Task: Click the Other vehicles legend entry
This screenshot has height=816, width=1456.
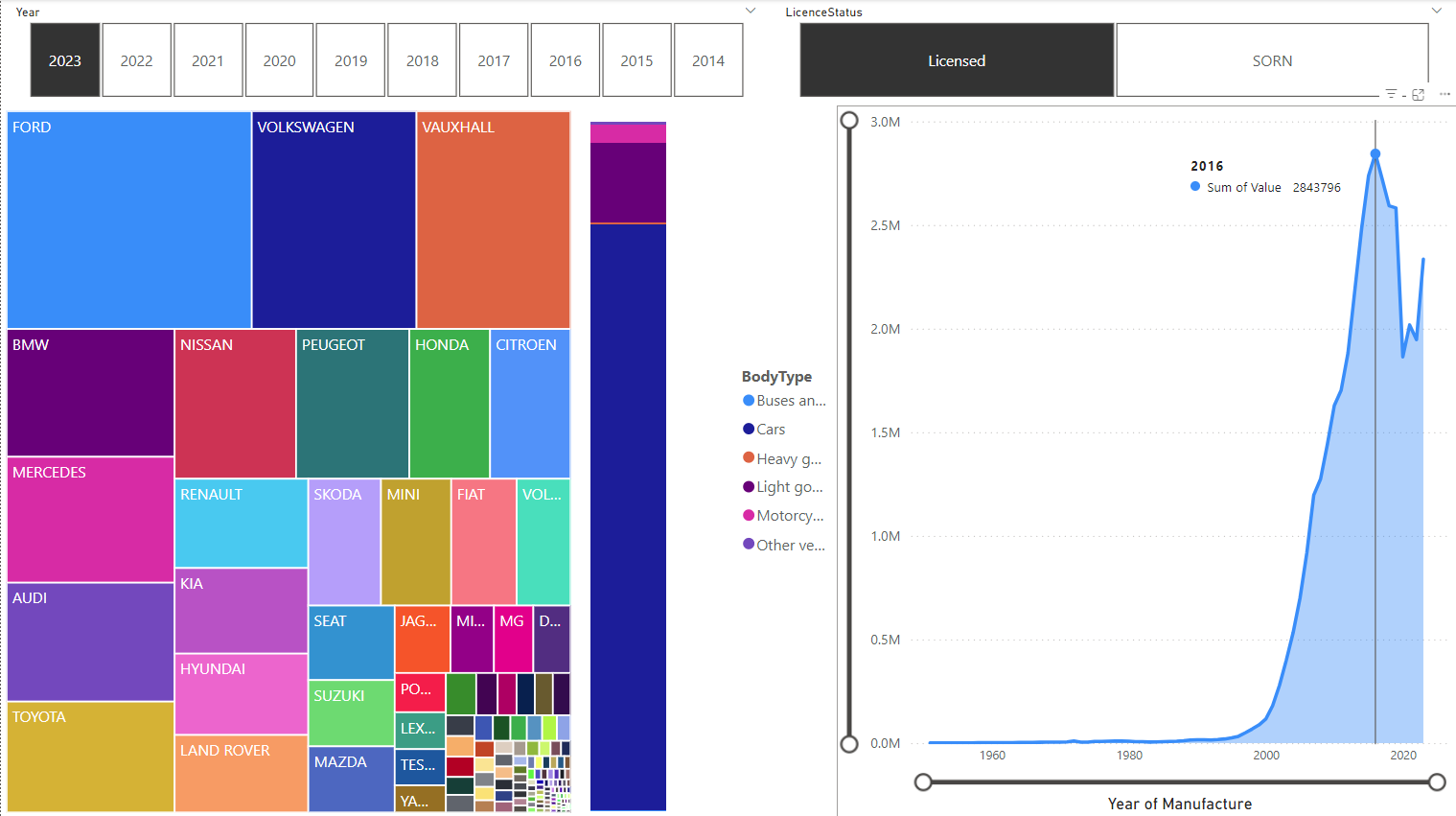Action: click(x=784, y=545)
